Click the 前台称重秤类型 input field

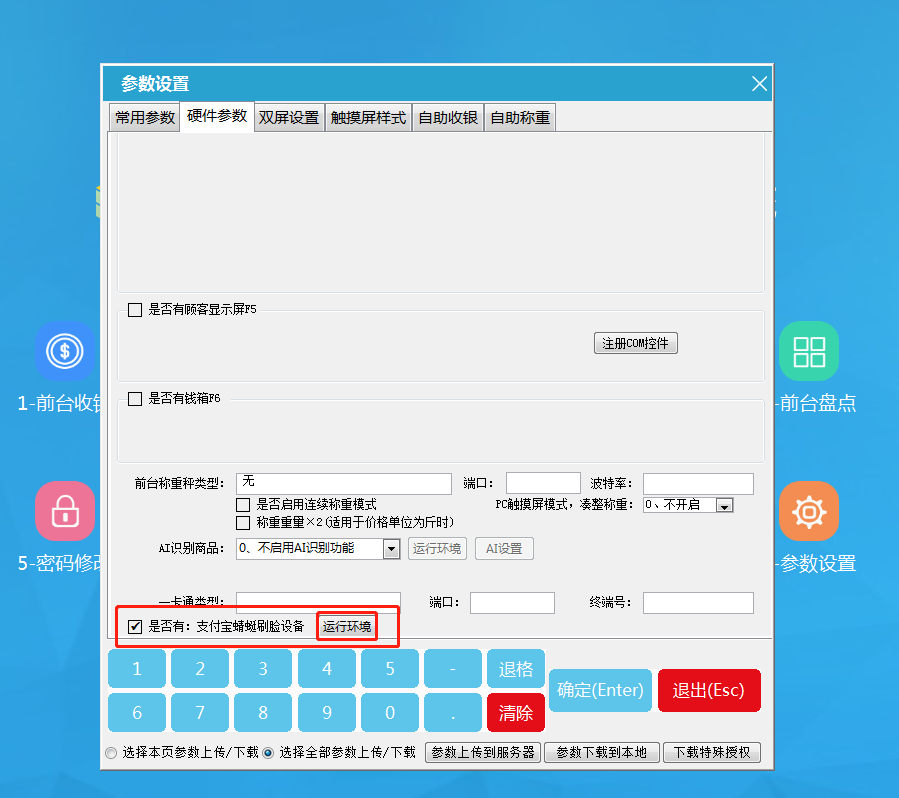click(343, 484)
